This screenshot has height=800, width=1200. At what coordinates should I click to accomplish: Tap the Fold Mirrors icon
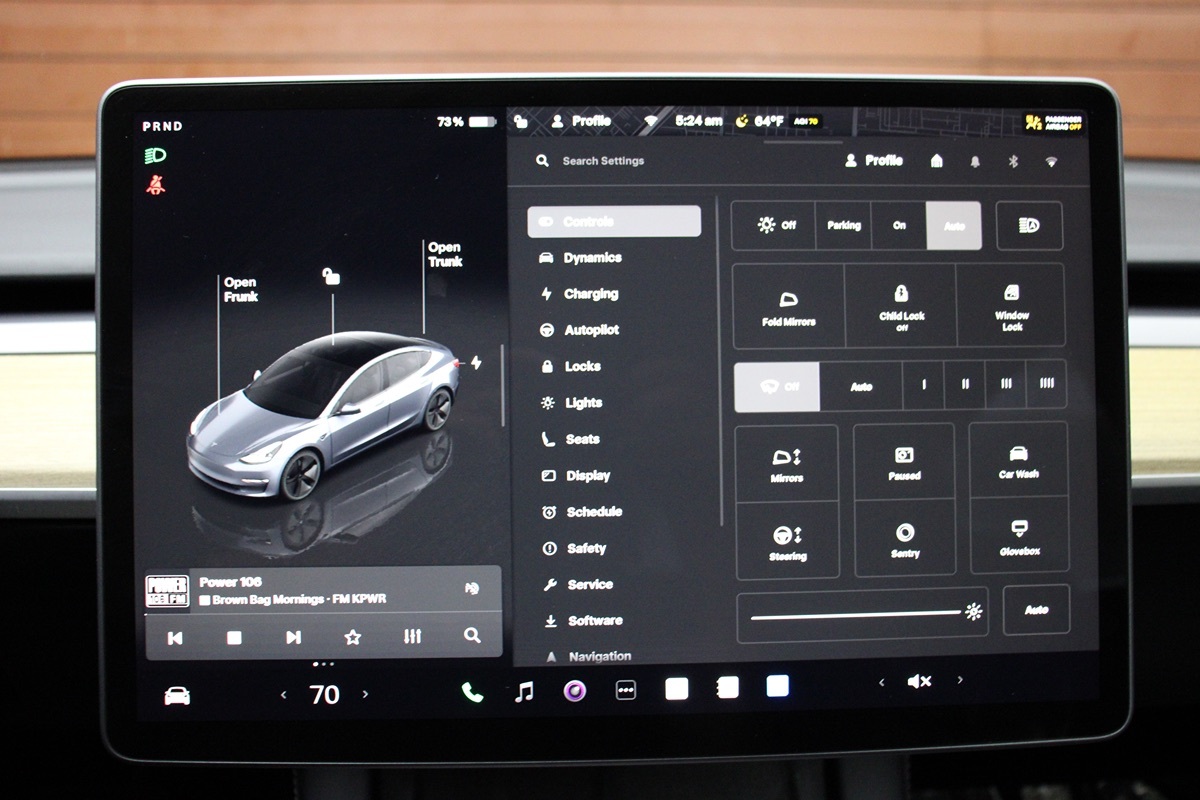788,306
